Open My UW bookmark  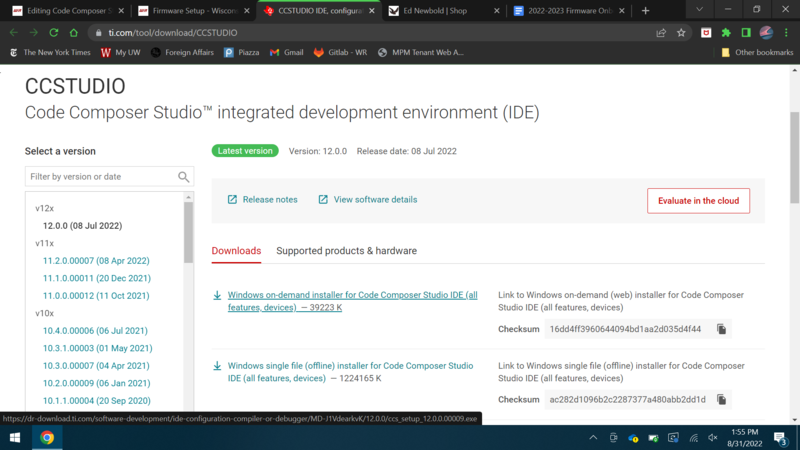tap(120, 52)
